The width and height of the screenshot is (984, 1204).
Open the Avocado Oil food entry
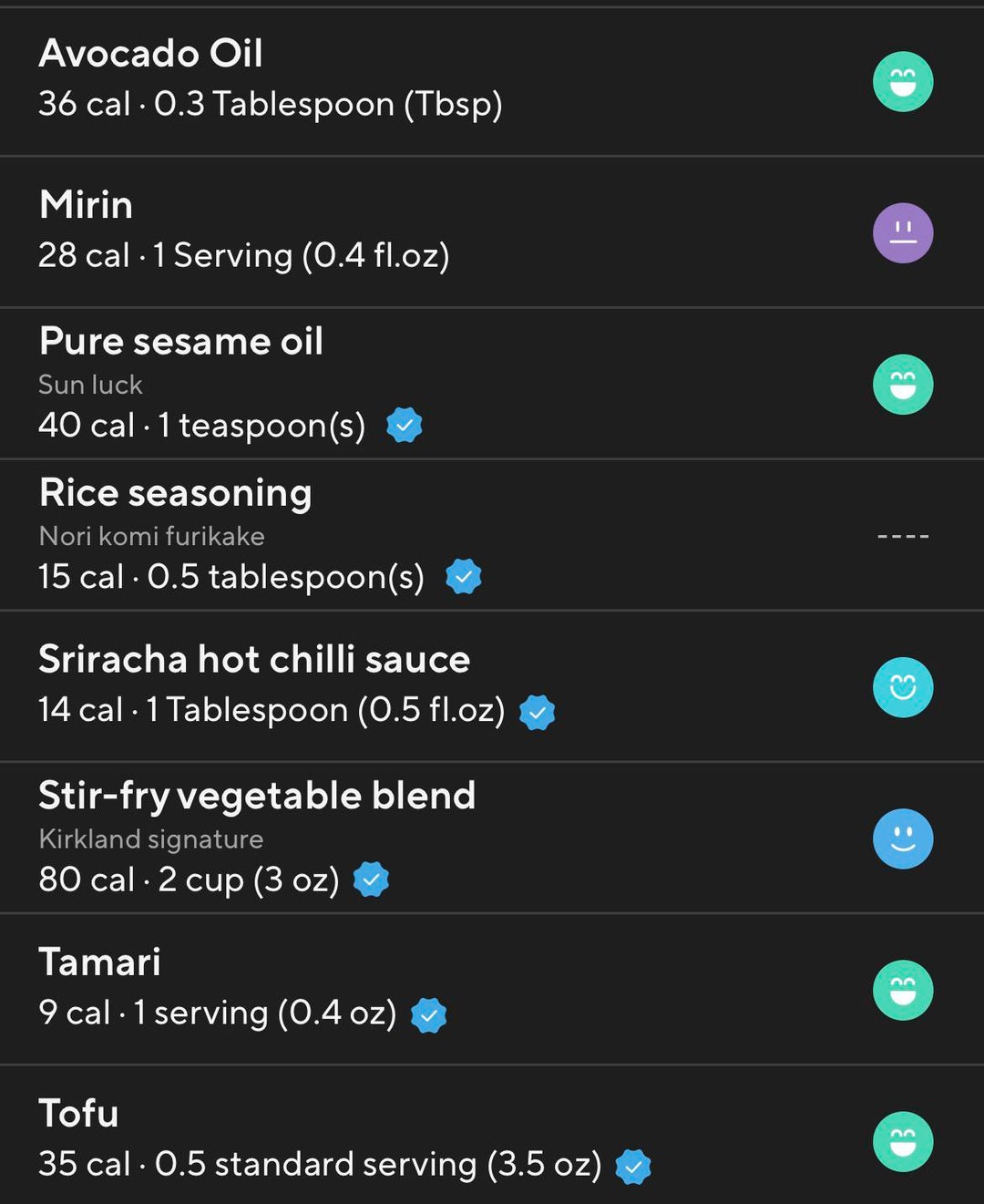[151, 54]
